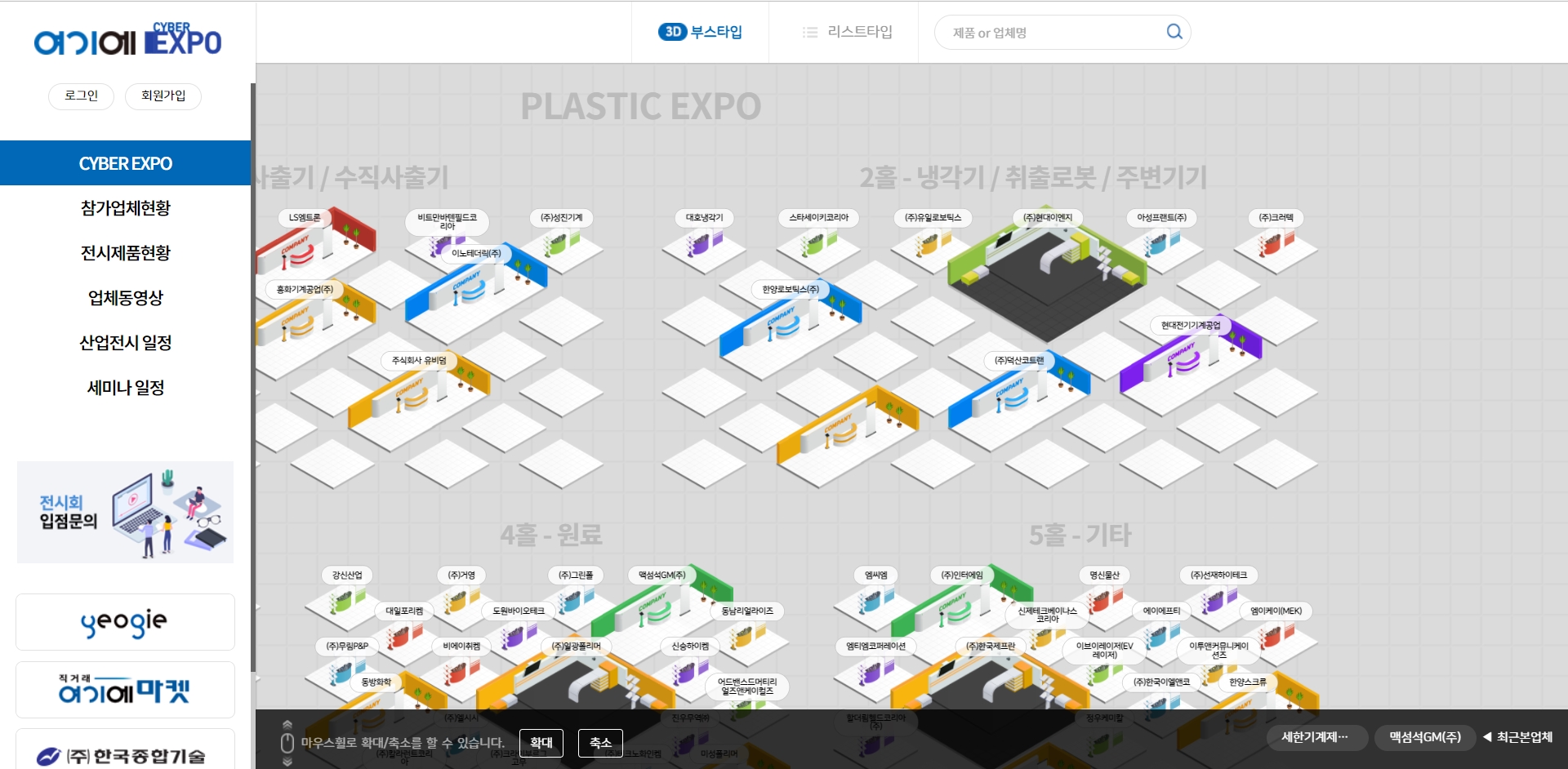Open the 전시제품현황 menu
The width and height of the screenshot is (1568, 769).
126,253
